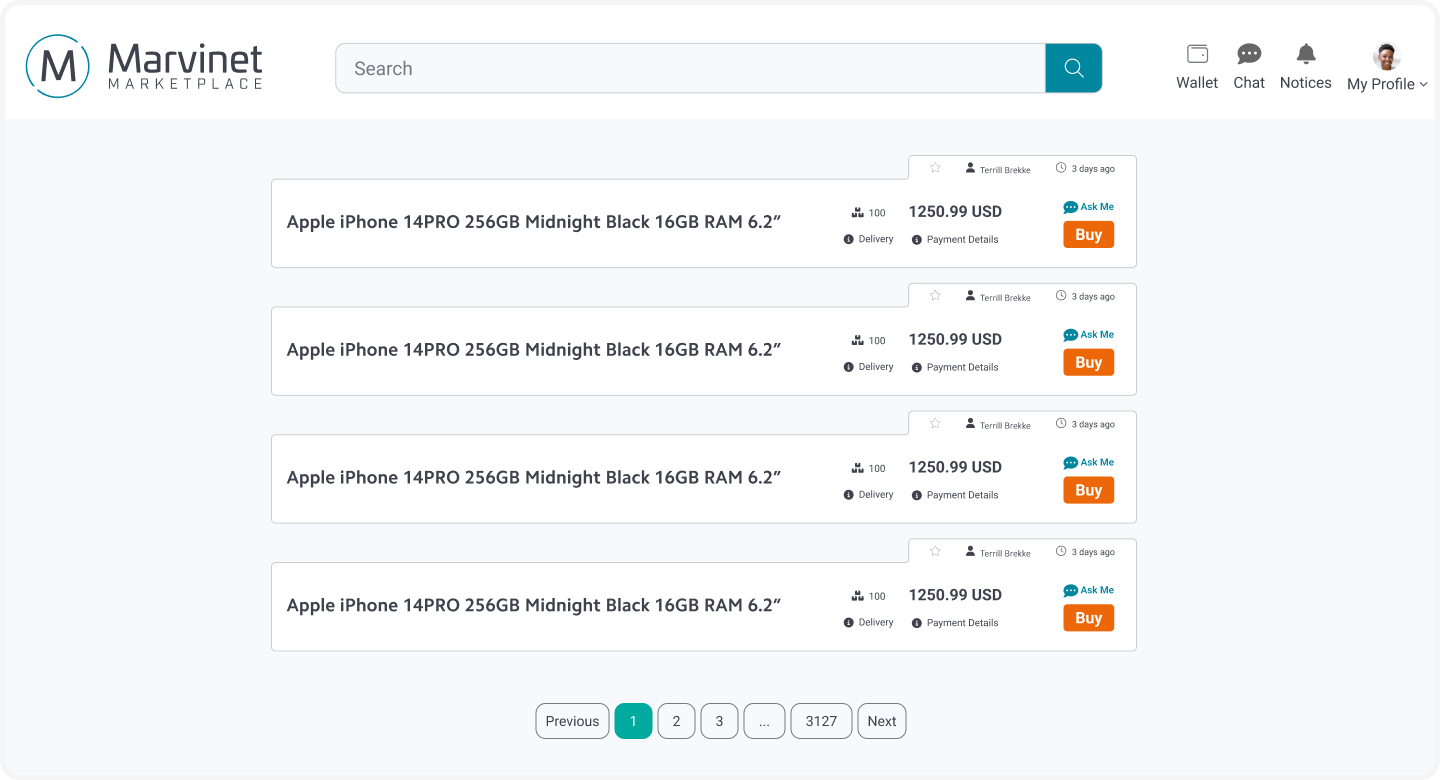Screen dimensions: 1440x780
Task: Click Ask Me on the third listing
Action: click(x=1088, y=463)
